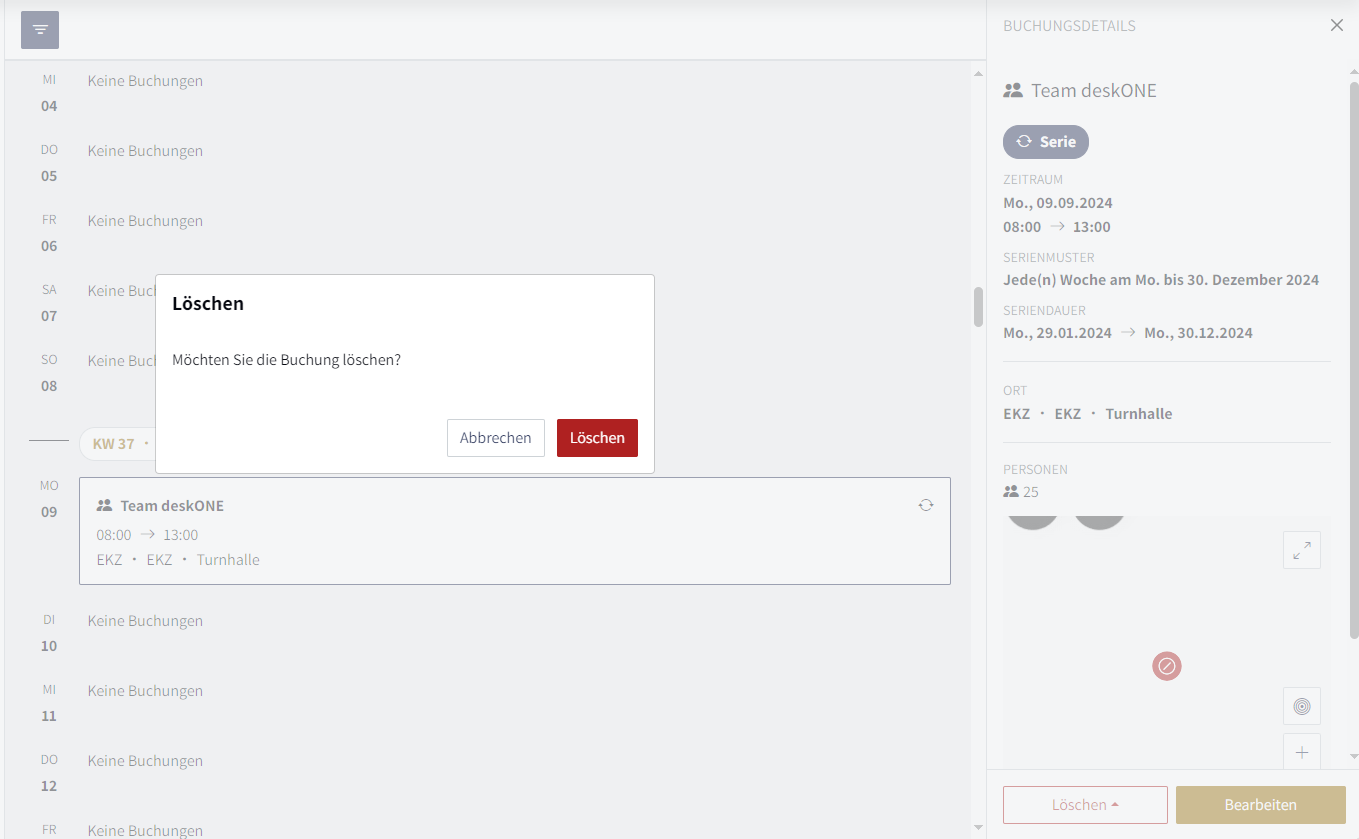Screen dimensions: 1359x839
Task: Cancel the dialog with Abbrechen
Action: point(496,438)
